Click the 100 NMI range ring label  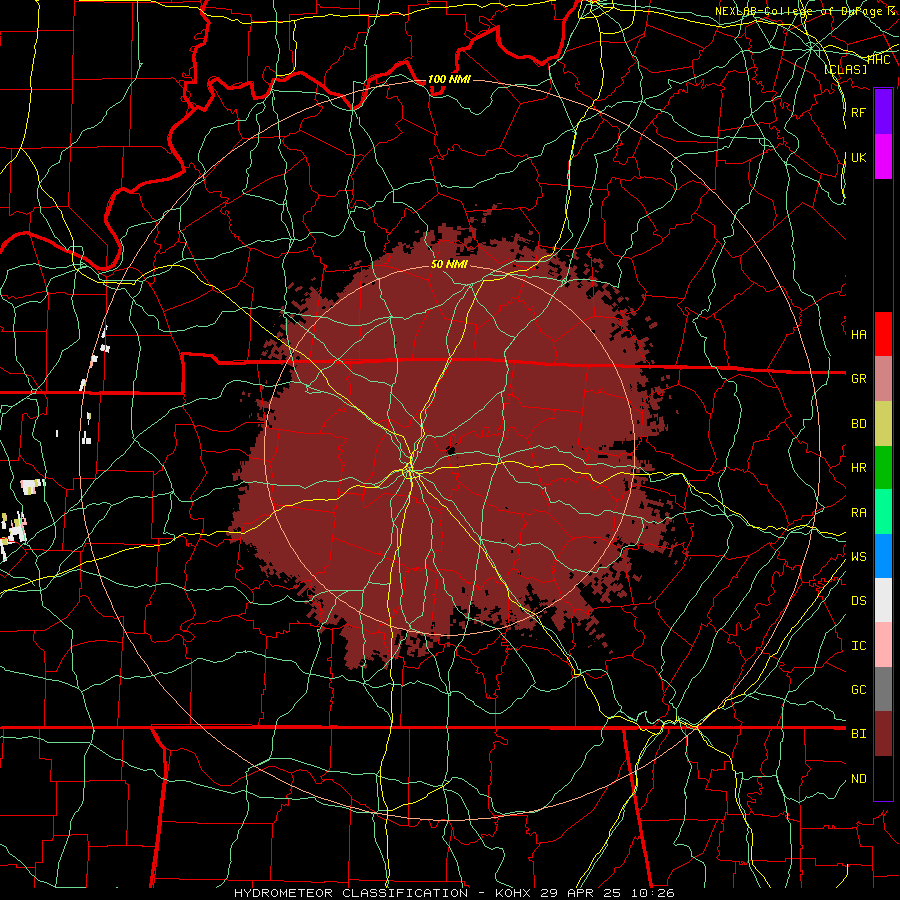449,79
